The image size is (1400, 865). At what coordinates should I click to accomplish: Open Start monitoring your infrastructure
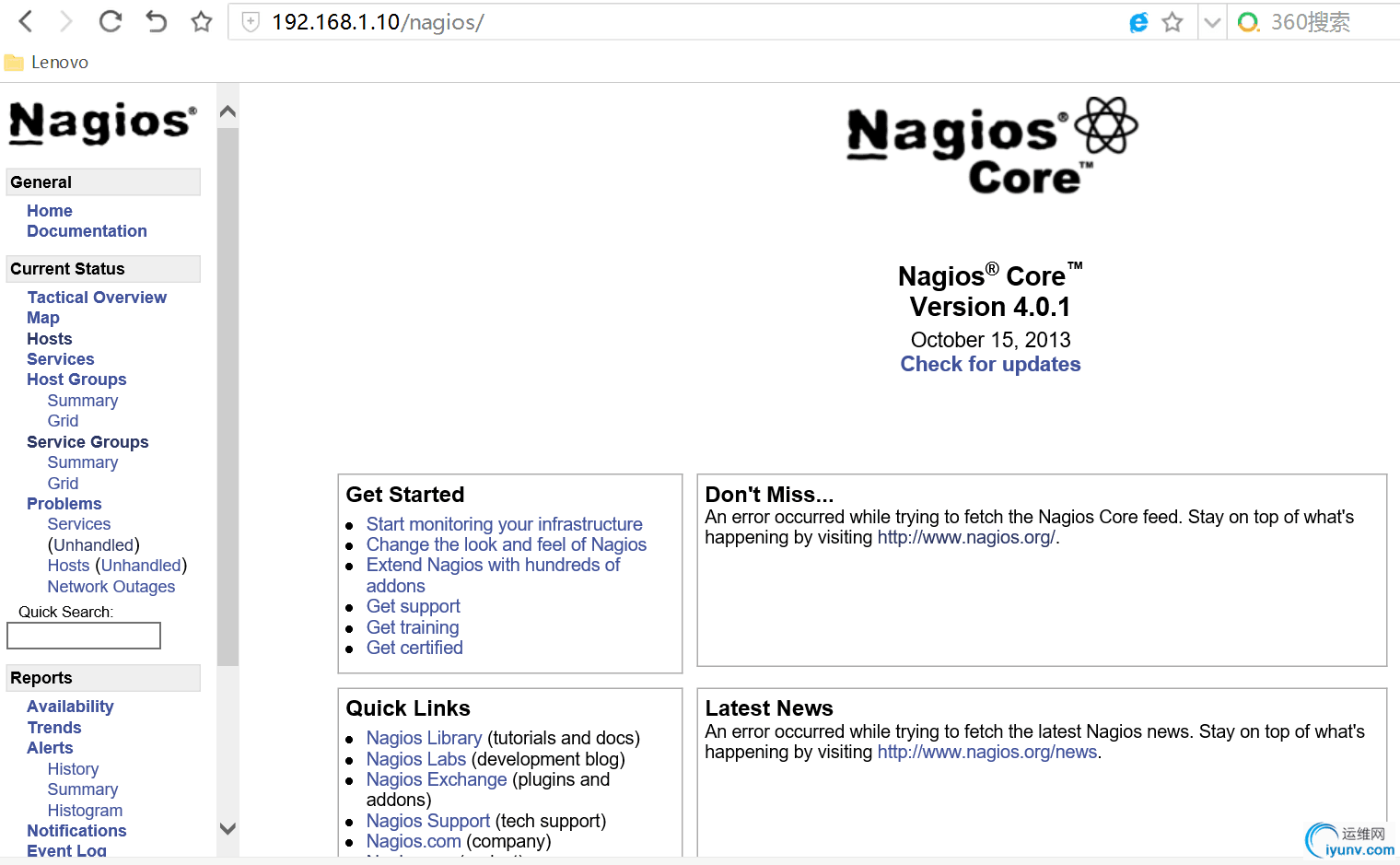click(x=505, y=524)
